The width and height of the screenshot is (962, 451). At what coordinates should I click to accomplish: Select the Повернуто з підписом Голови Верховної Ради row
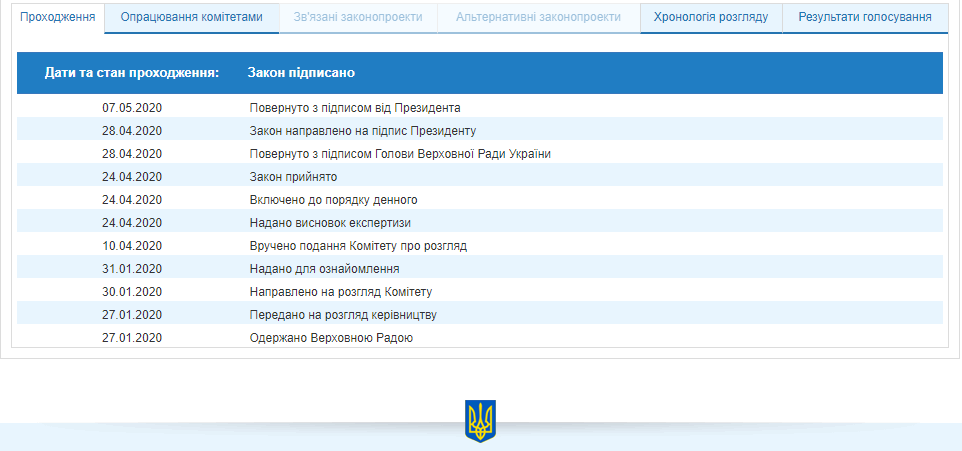(x=400, y=153)
